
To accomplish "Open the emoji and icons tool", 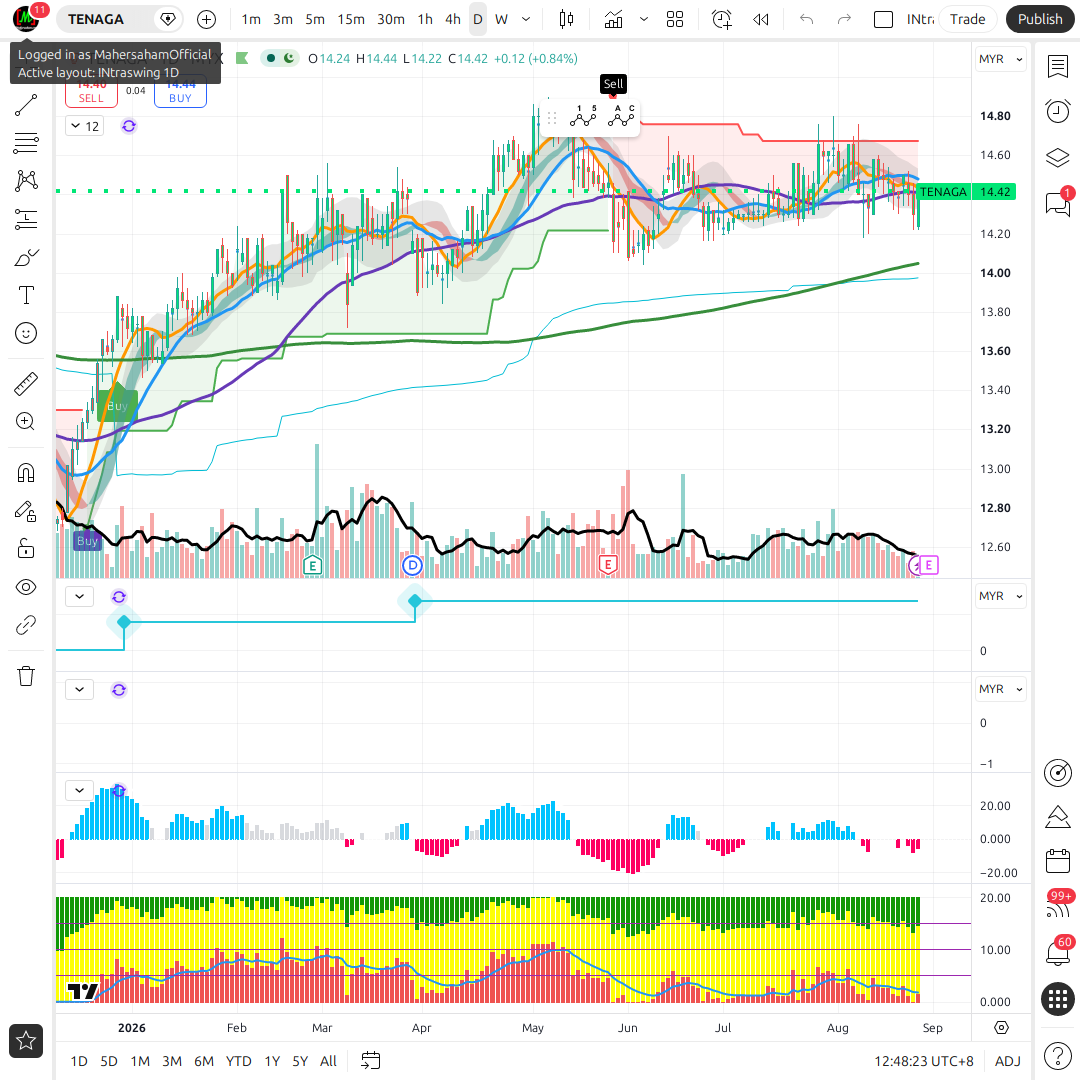I will pos(26,333).
